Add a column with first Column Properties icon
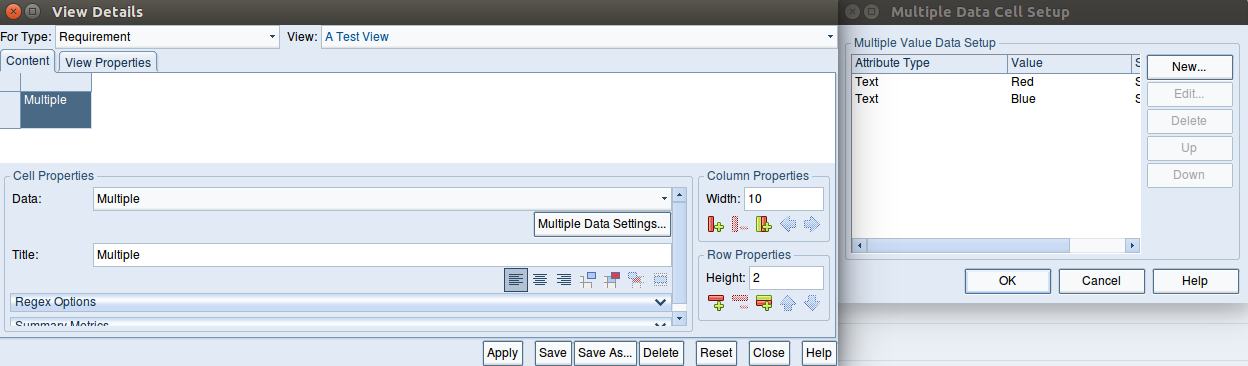The image size is (1248, 366). [716, 224]
